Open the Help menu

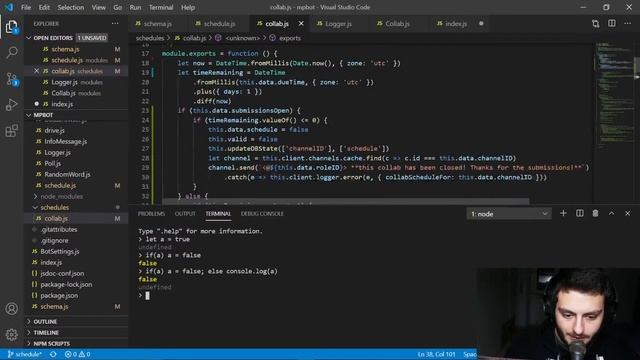188,7
